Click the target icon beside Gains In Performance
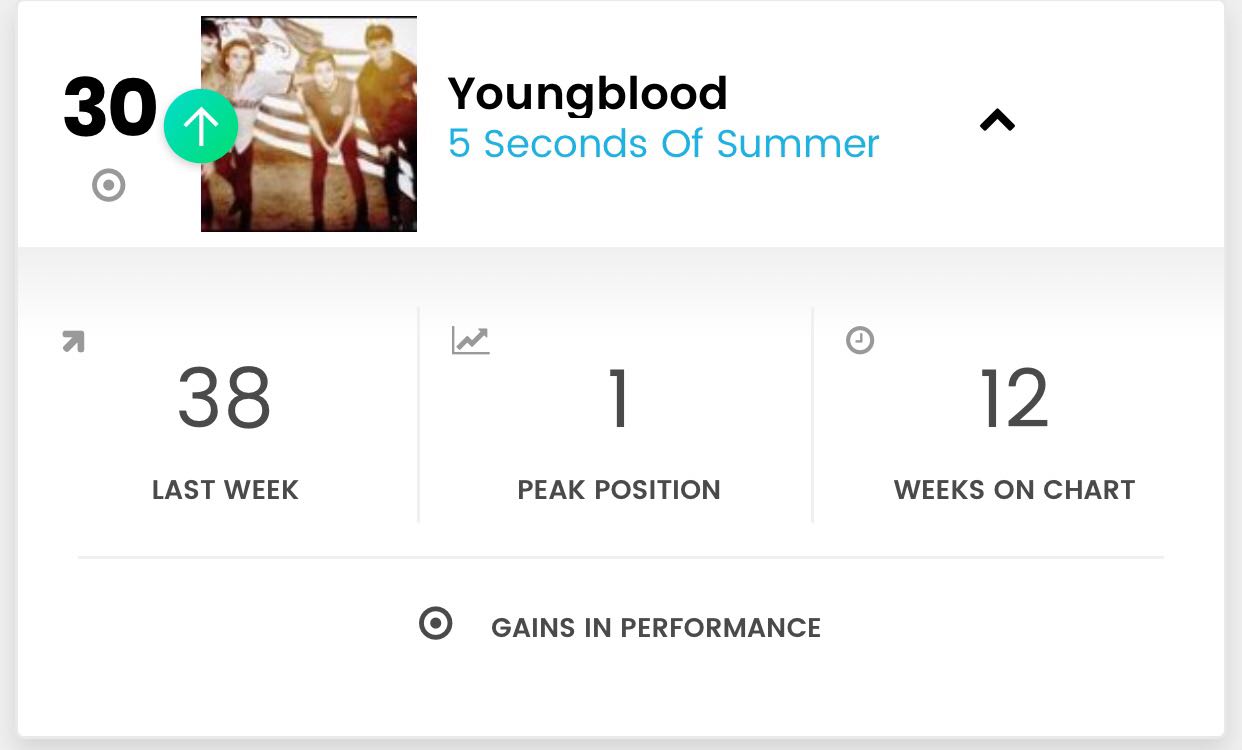1242x750 pixels. pyautogui.click(x=436, y=624)
